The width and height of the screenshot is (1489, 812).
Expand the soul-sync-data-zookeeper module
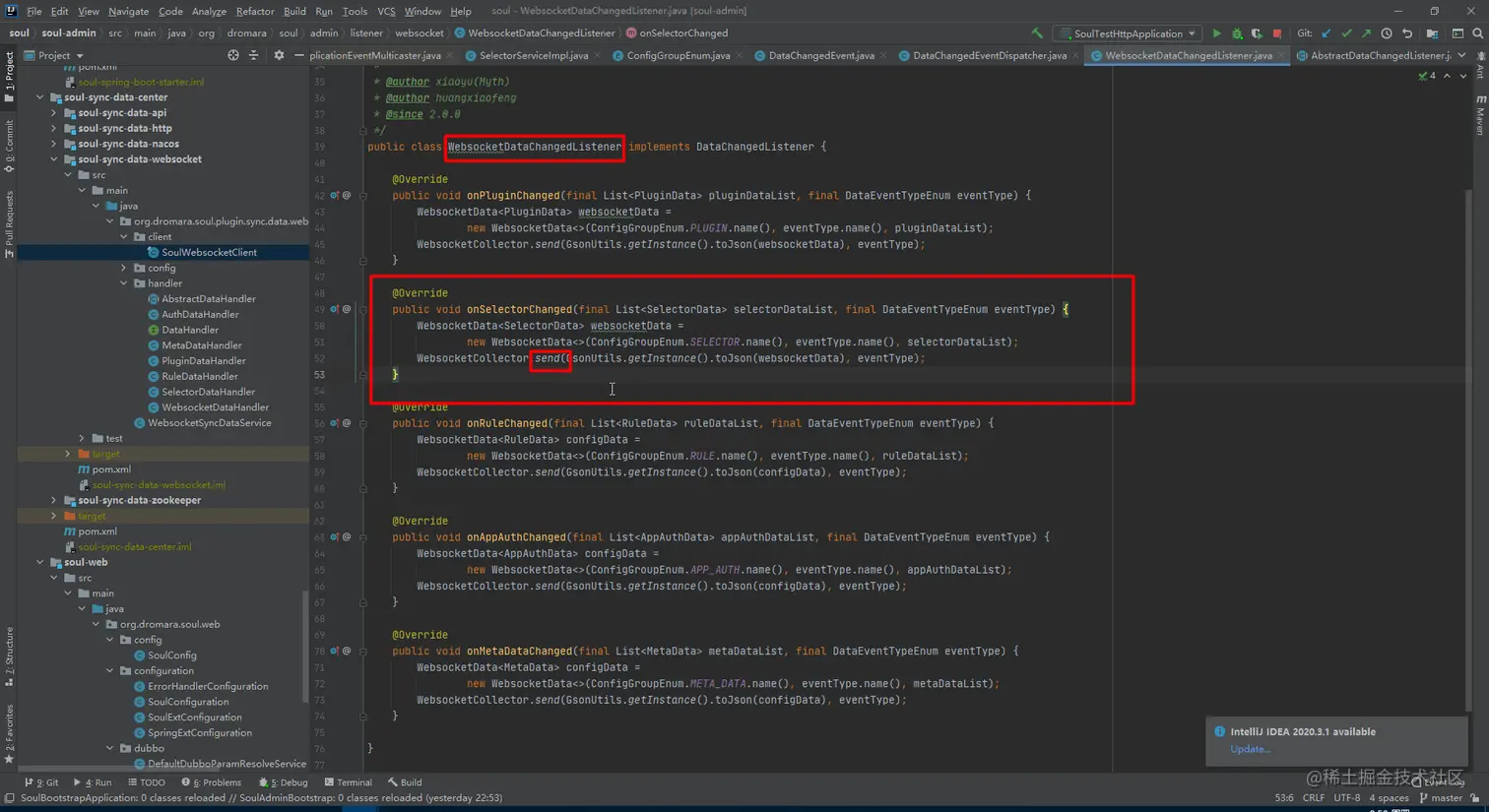[x=54, y=500]
